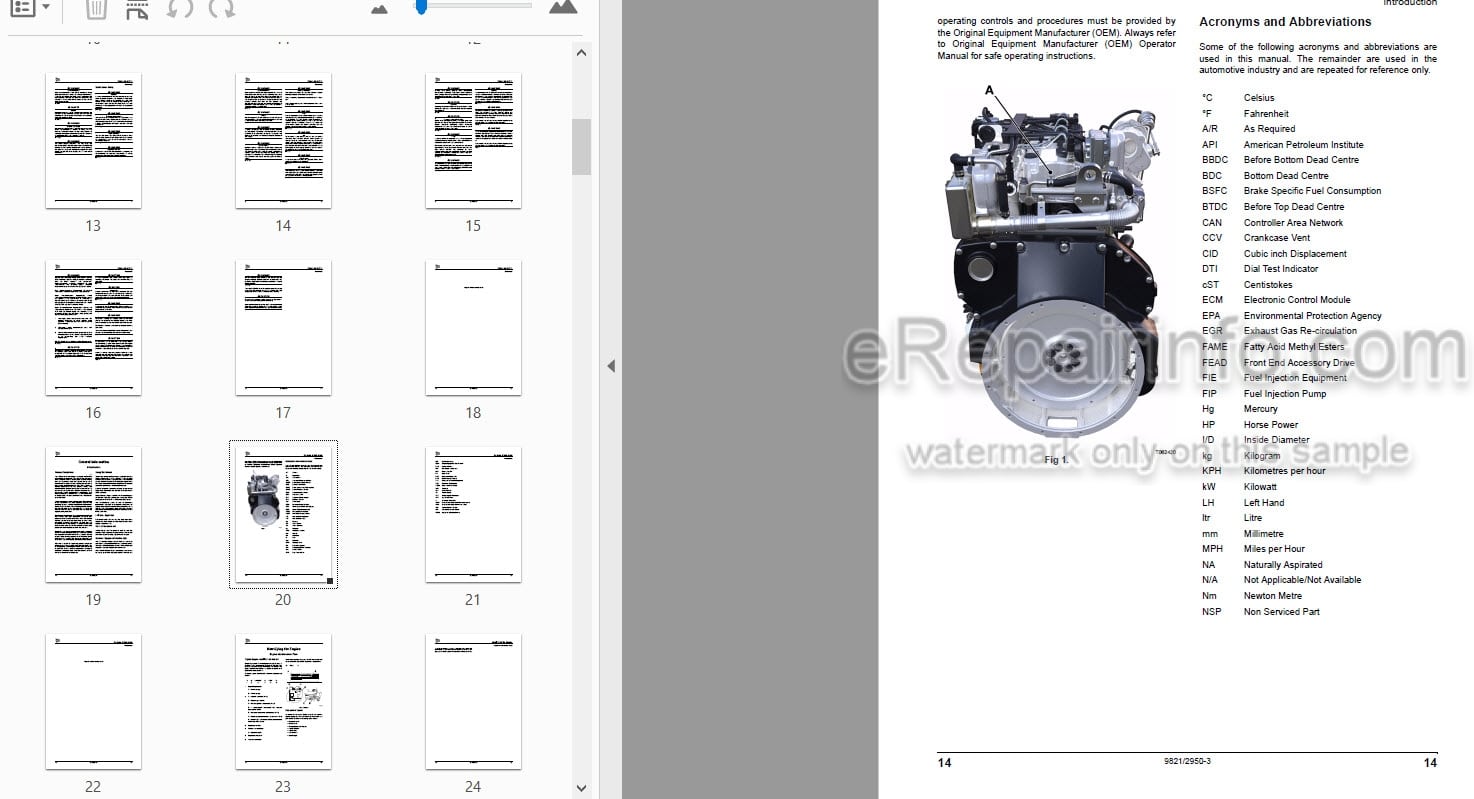Click the 'Naturally Aspirated' entry
1474x799 pixels.
click(x=1283, y=565)
